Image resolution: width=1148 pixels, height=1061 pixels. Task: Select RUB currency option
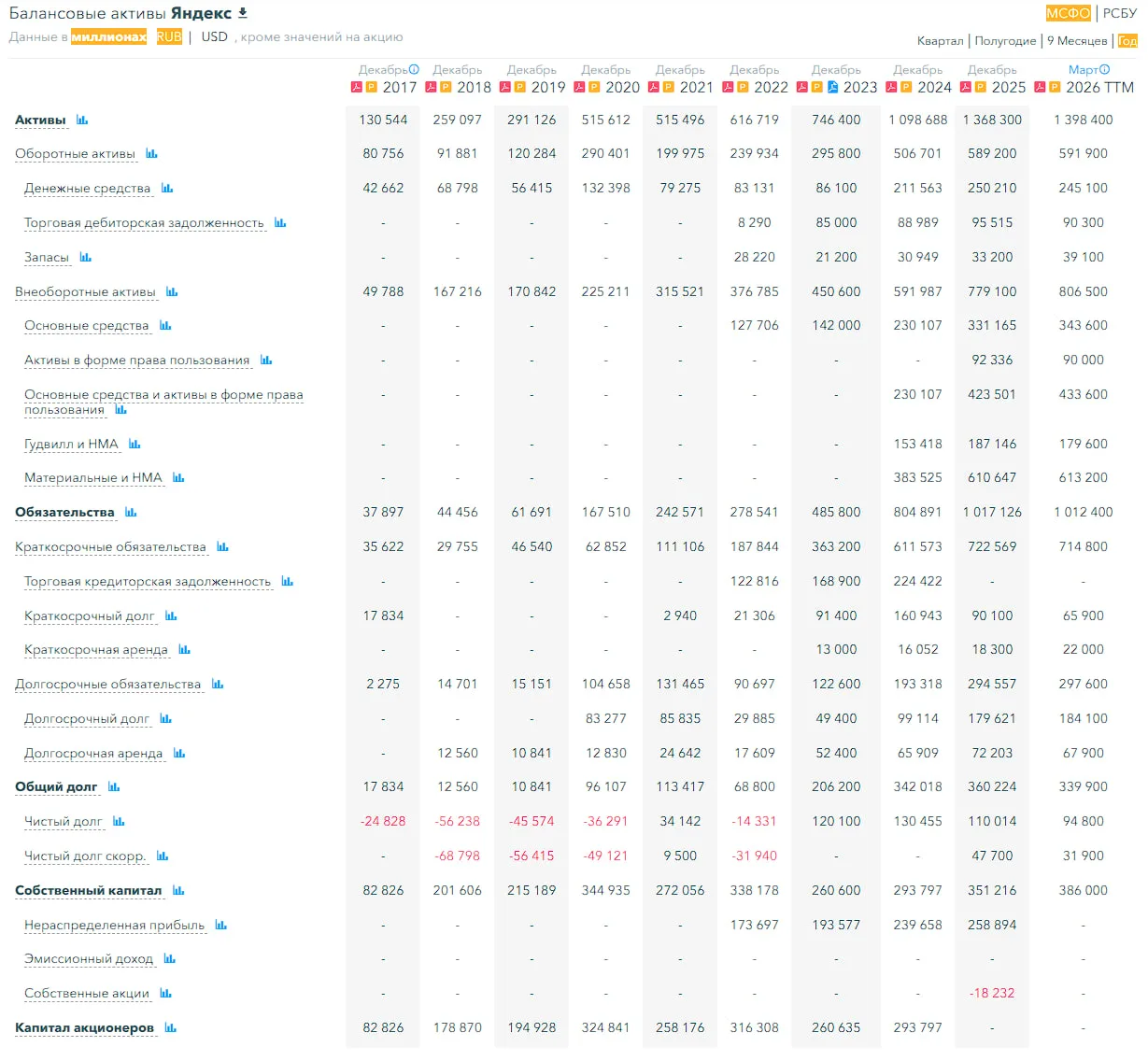click(x=169, y=36)
